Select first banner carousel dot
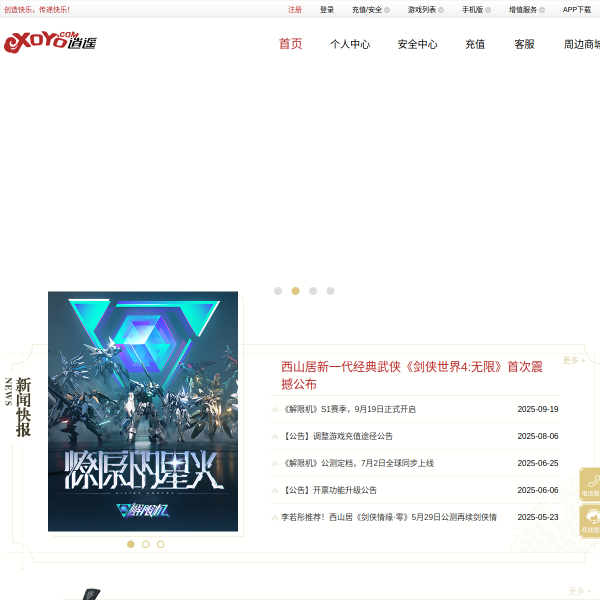This screenshot has height=600, width=600. [278, 291]
